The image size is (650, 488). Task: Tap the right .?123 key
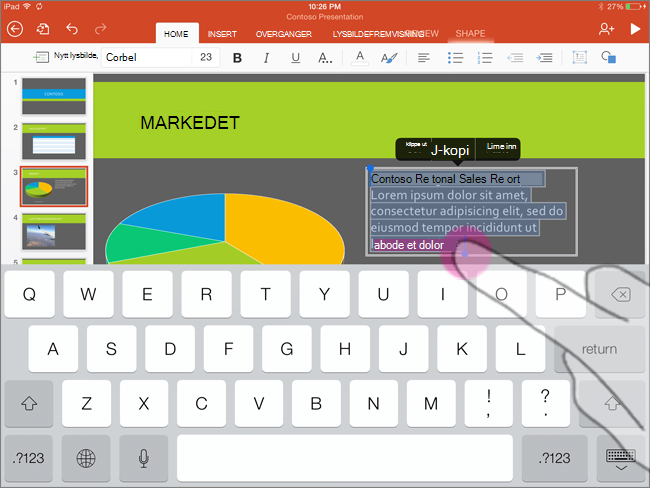[x=554, y=458]
